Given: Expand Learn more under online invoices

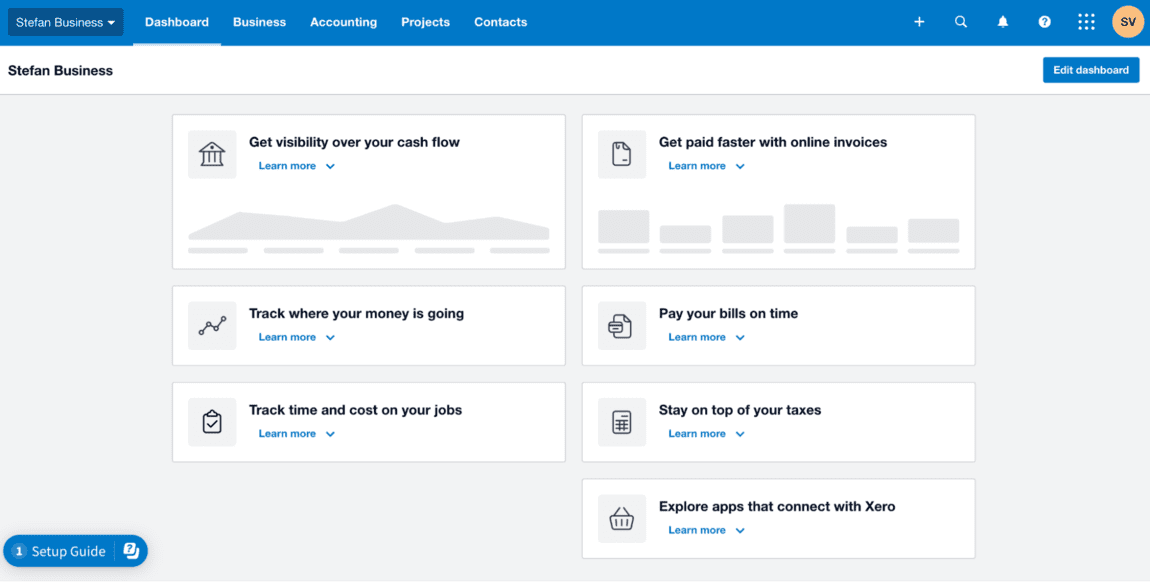Looking at the screenshot, I should (x=706, y=166).
